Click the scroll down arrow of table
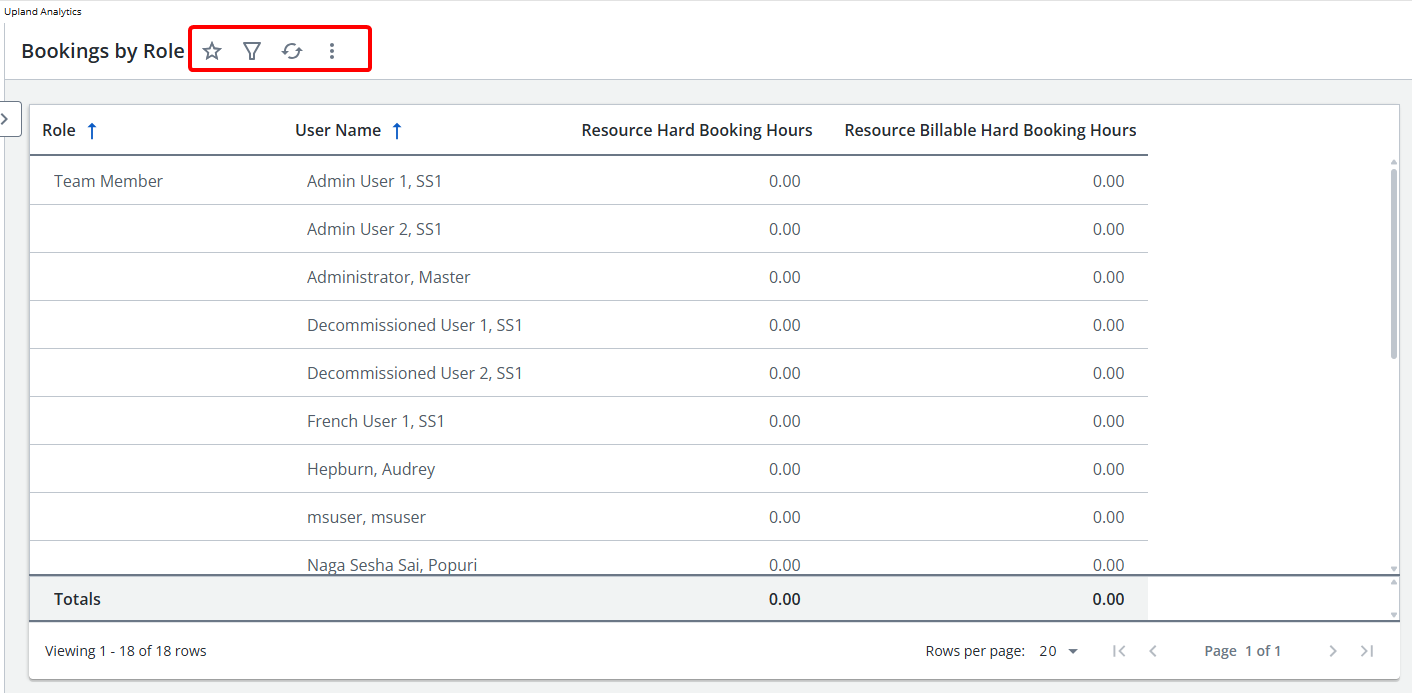This screenshot has height=693, width=1412. pyautogui.click(x=1394, y=568)
